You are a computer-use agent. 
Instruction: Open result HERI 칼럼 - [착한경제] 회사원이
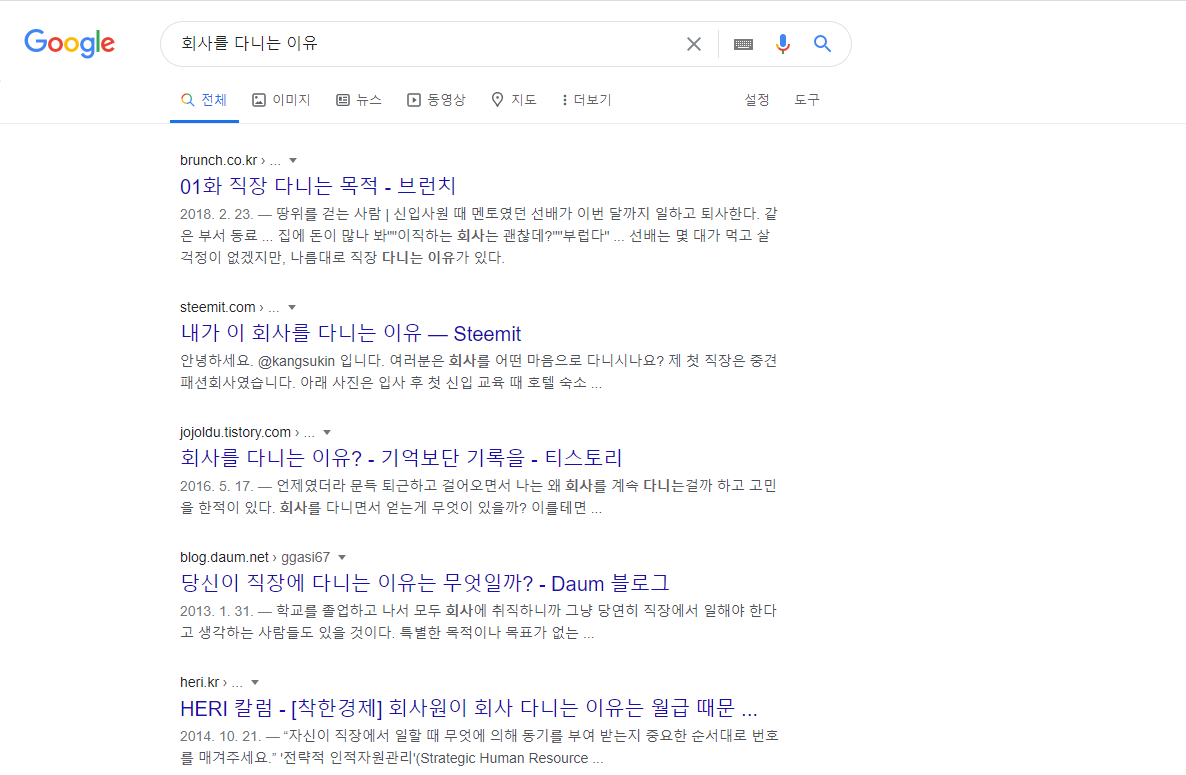[468, 708]
